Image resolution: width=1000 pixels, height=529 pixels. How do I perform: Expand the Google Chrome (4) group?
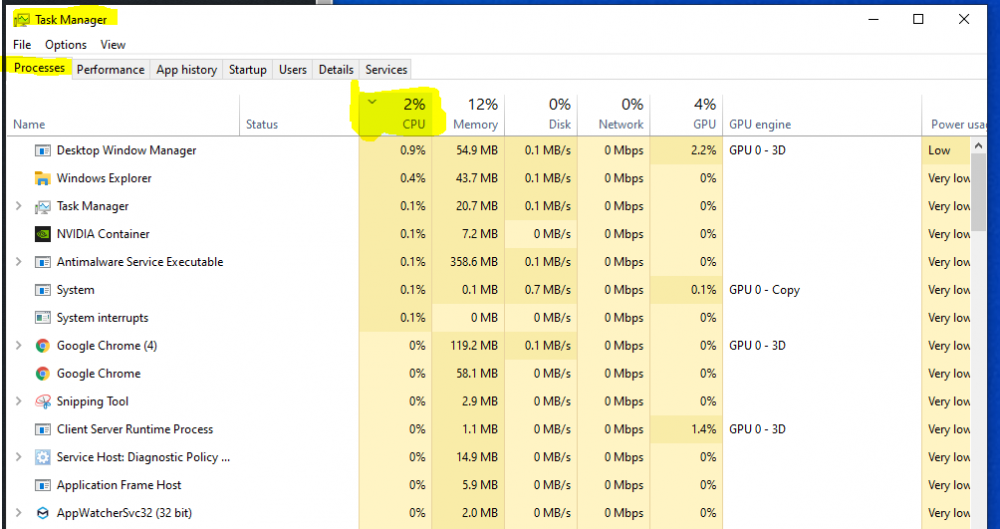coord(18,345)
